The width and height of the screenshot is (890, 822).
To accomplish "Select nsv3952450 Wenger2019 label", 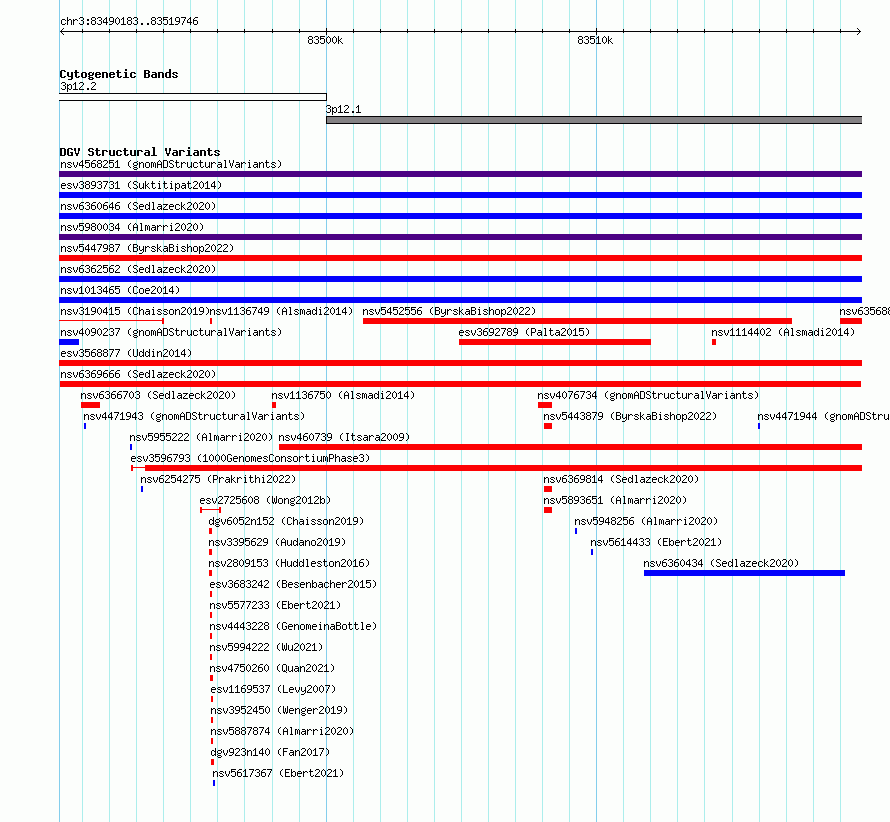I will (279, 711).
